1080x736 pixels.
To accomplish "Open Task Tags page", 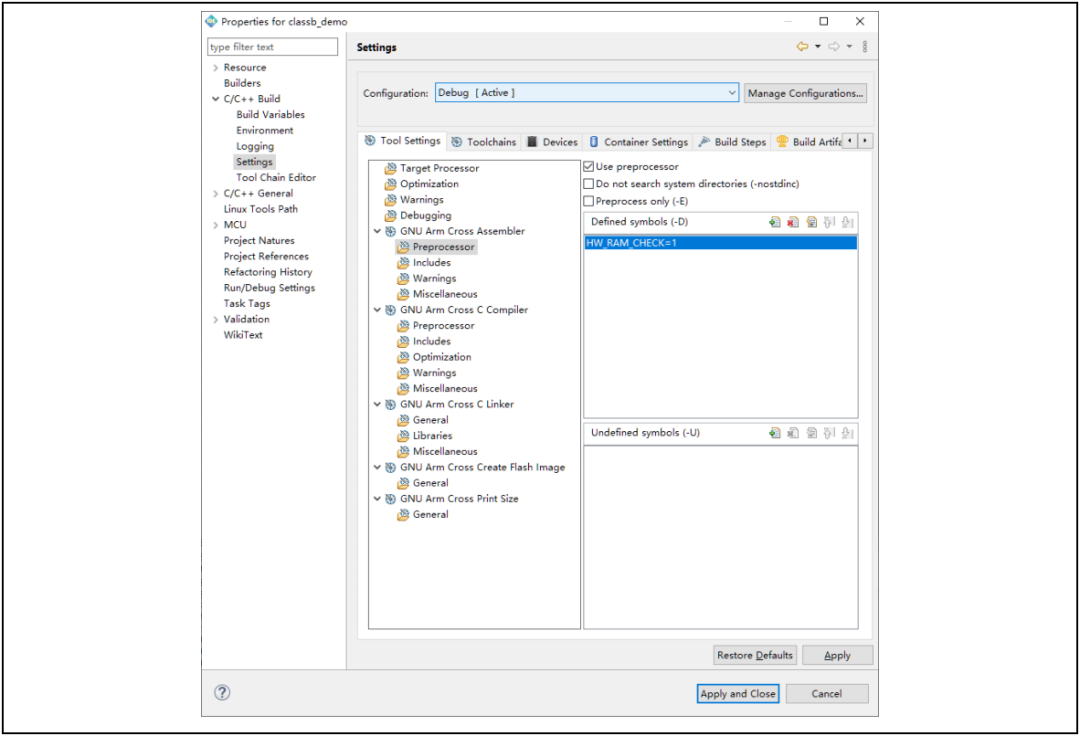I will (247, 304).
